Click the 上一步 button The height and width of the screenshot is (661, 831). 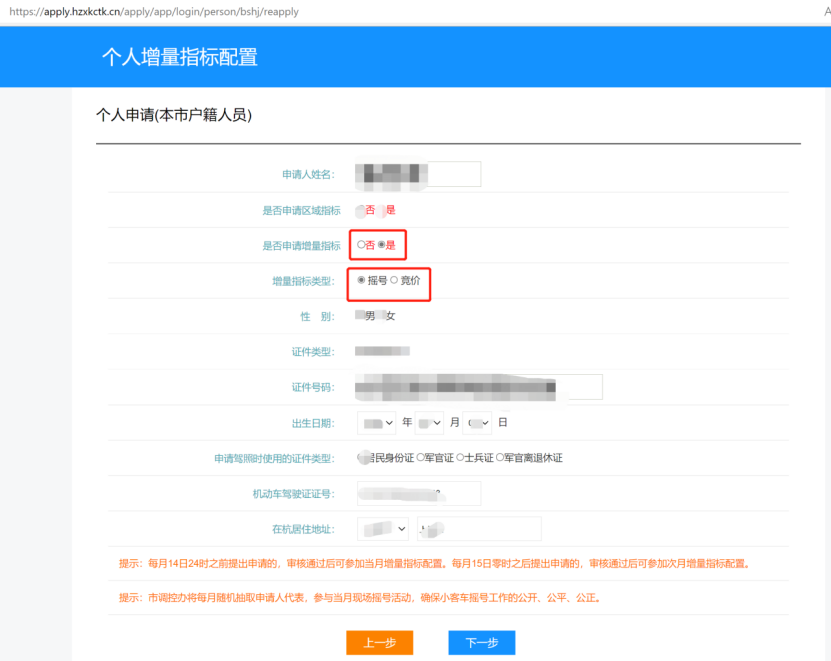[x=379, y=643]
